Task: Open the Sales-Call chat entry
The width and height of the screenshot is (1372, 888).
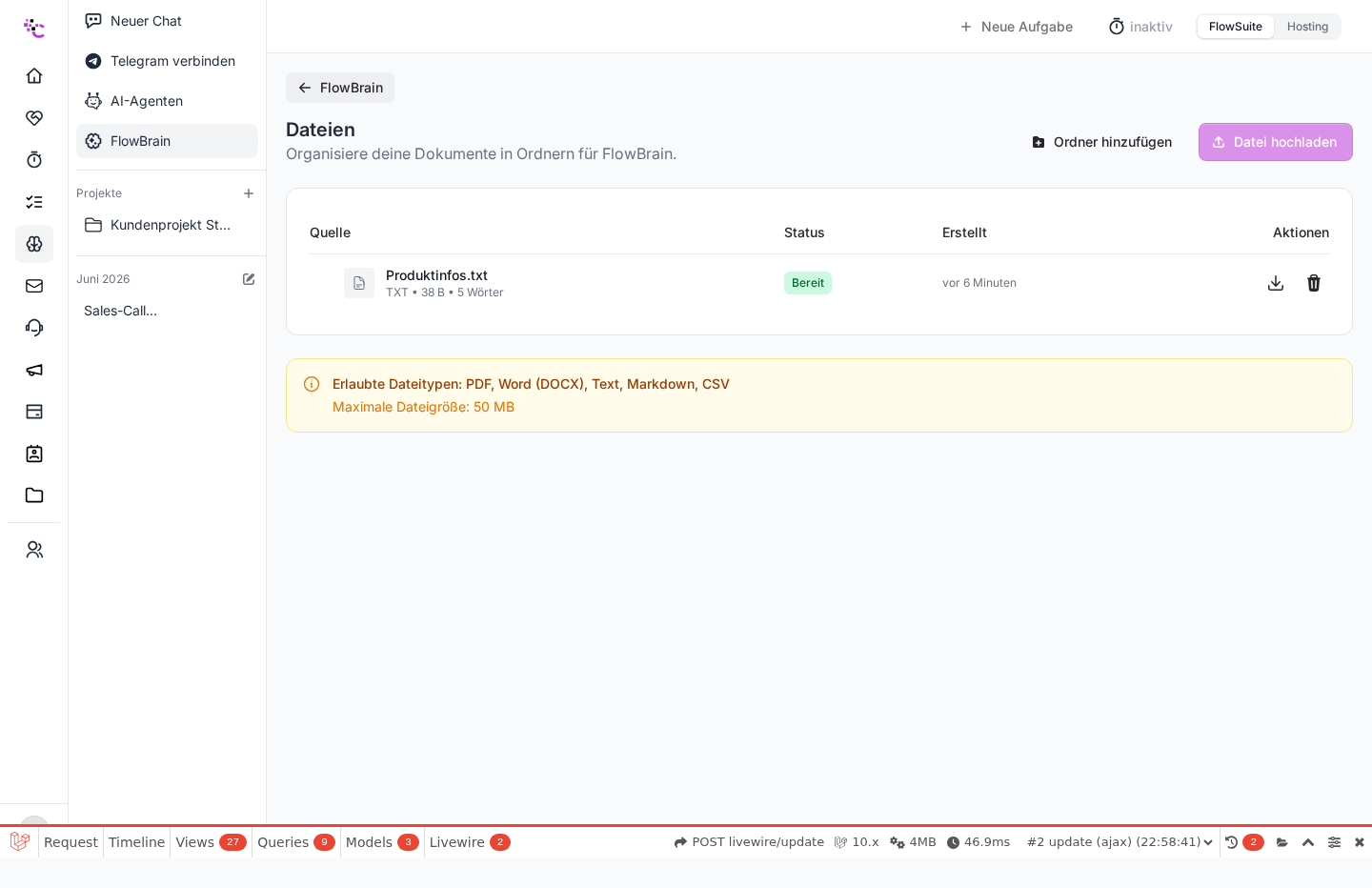Action: point(167,311)
